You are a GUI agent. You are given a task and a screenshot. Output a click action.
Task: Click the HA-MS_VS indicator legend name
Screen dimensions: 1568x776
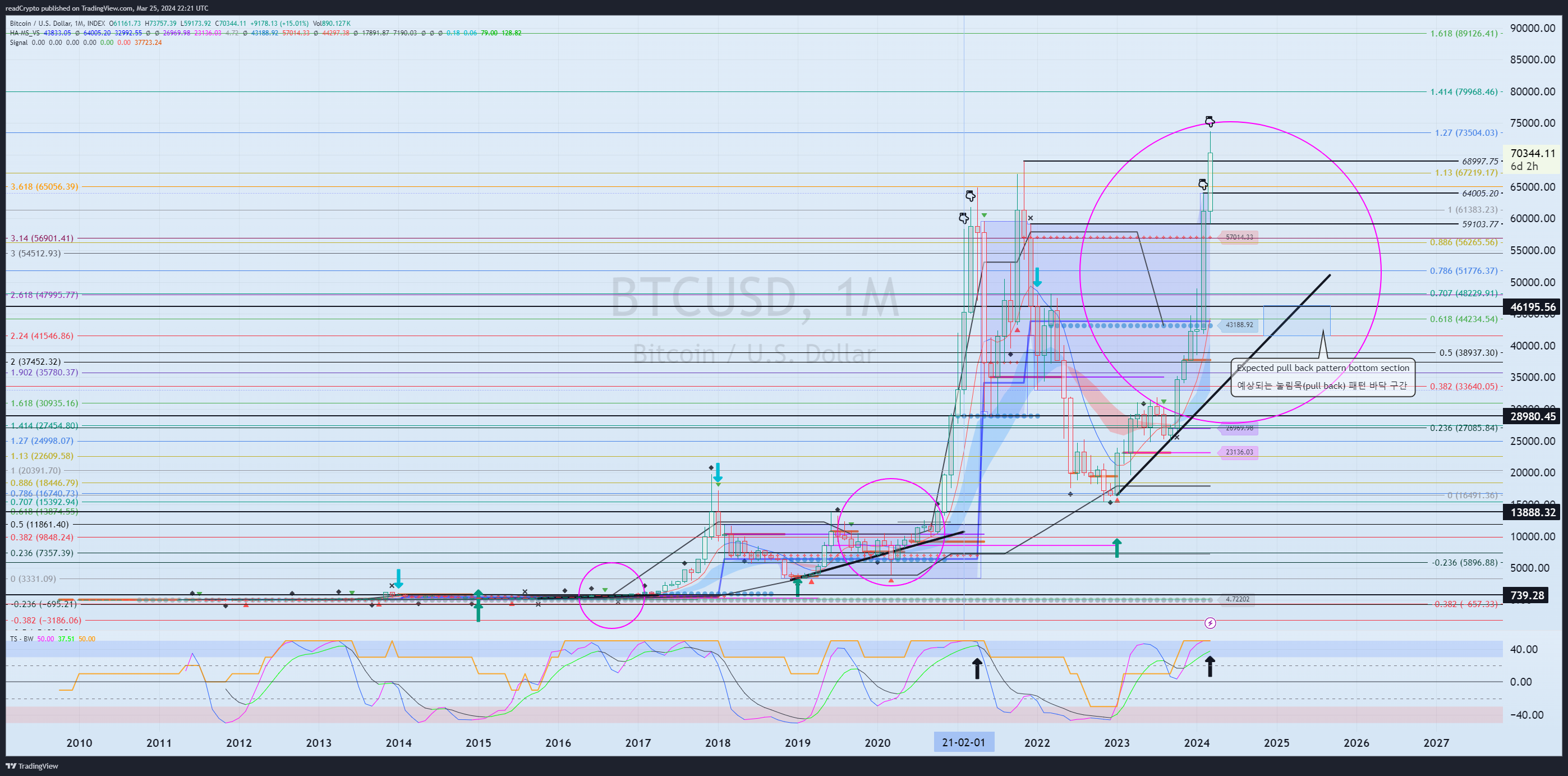pos(24,33)
